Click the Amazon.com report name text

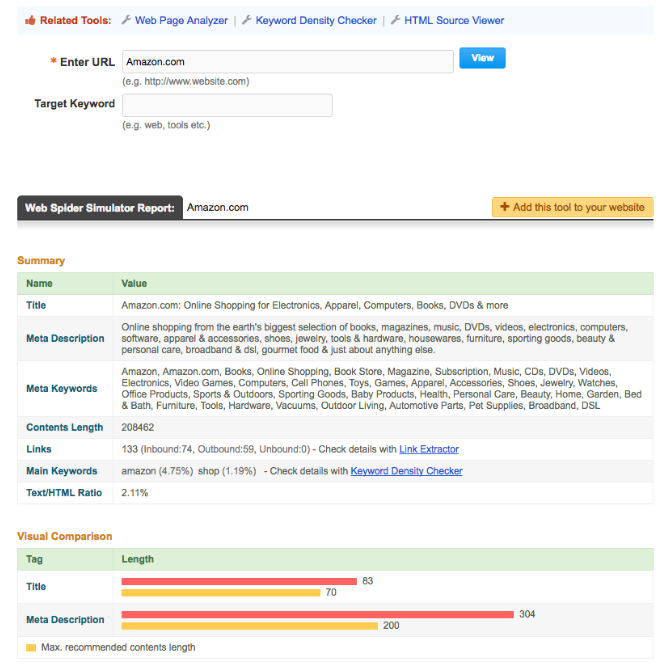pyautogui.click(x=217, y=207)
